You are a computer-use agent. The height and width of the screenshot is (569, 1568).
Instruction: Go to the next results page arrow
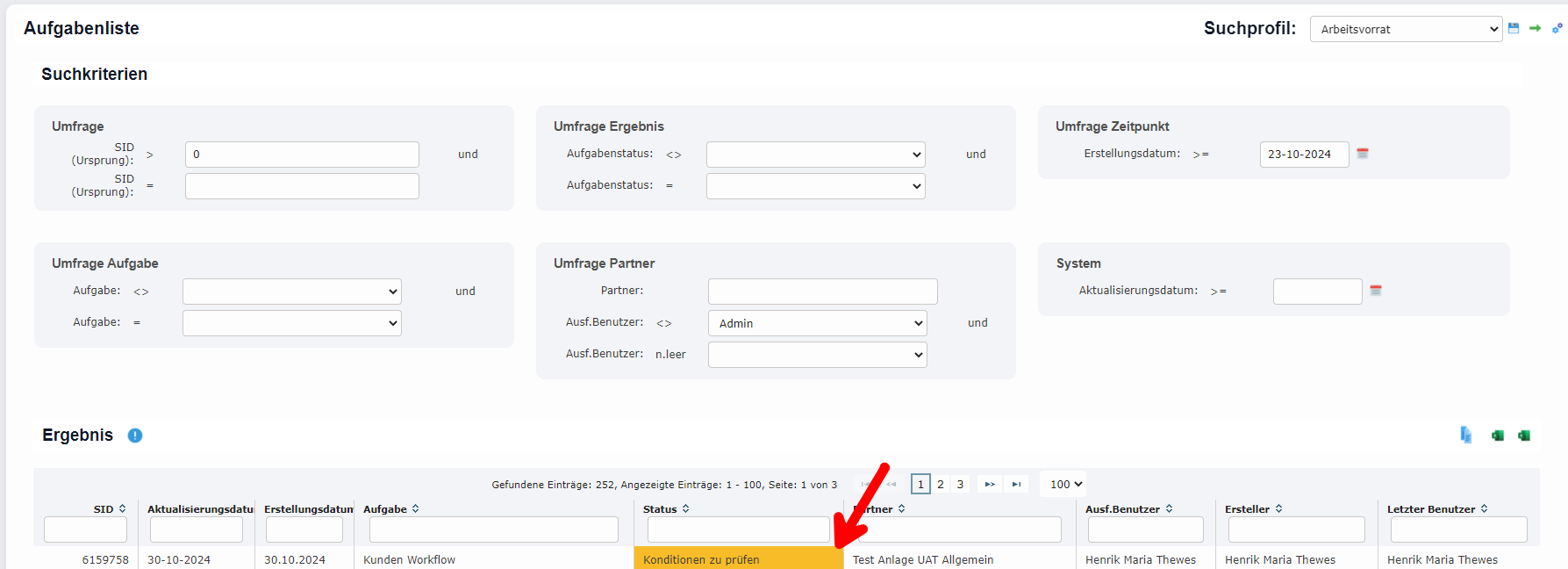(990, 484)
